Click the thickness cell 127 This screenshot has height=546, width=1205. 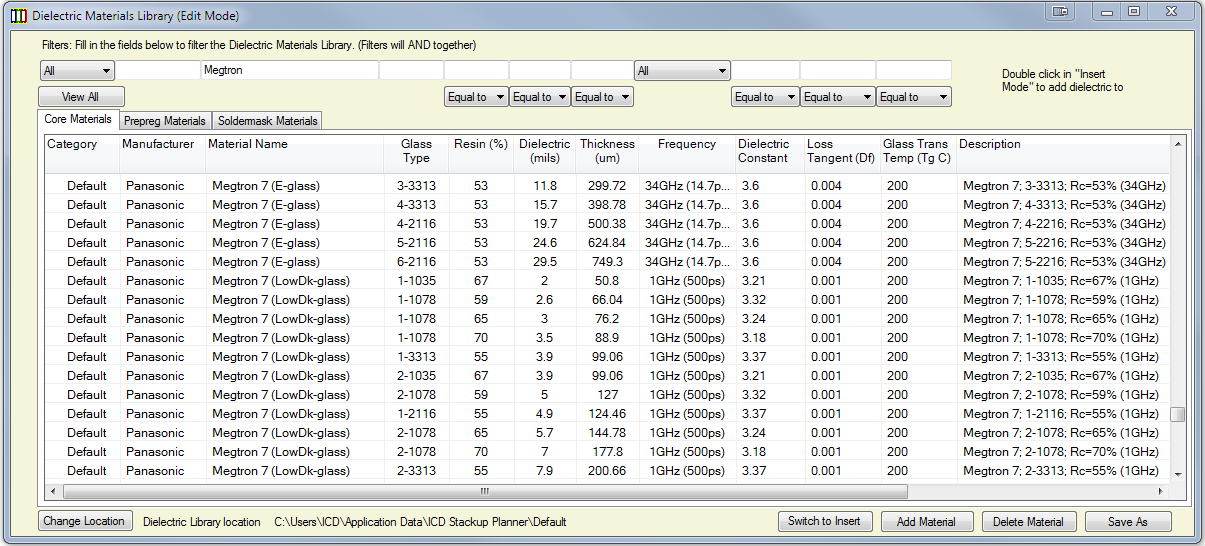point(607,394)
